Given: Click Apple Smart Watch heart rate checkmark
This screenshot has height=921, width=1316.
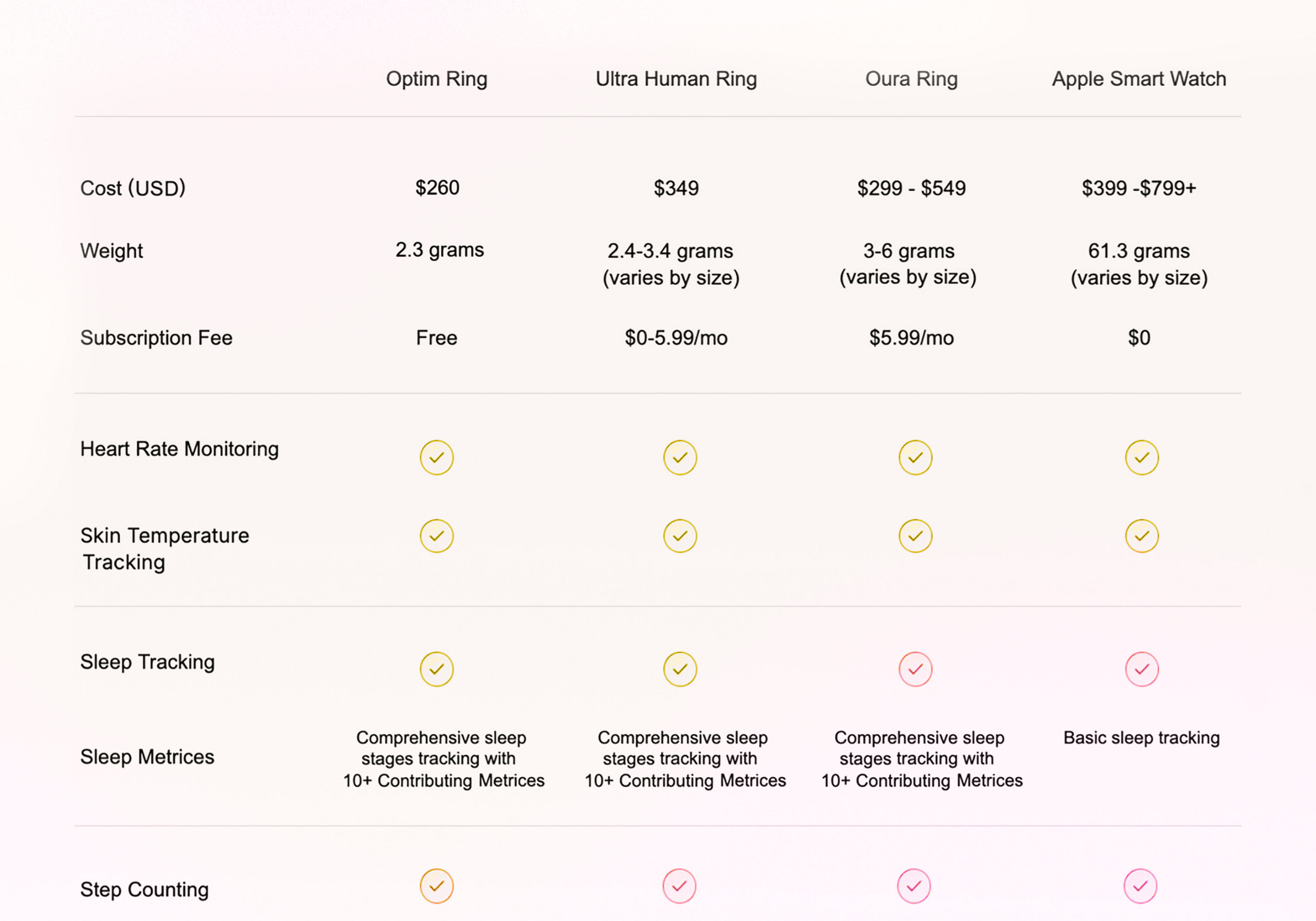Looking at the screenshot, I should [x=1142, y=457].
